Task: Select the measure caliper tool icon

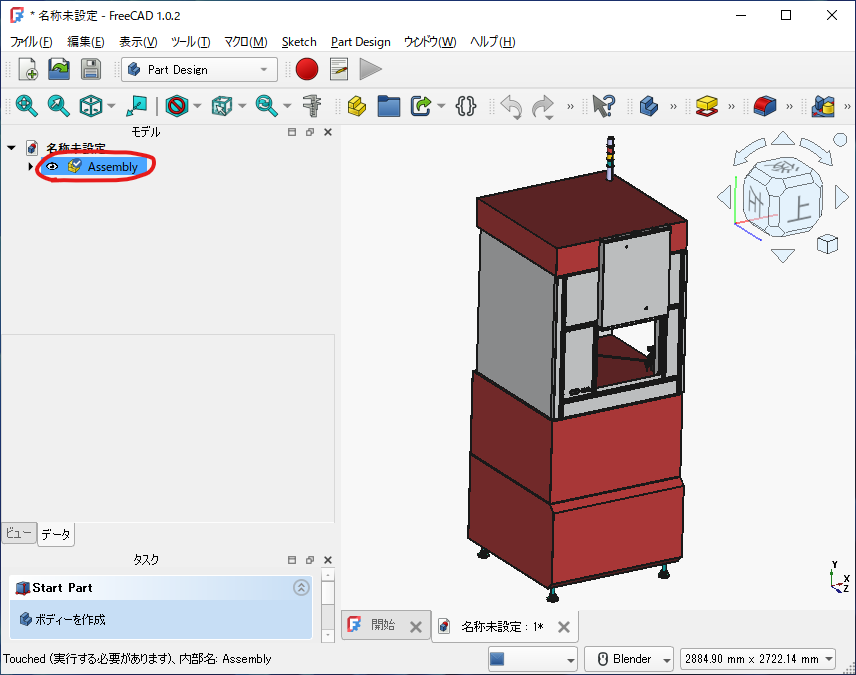Action: pos(311,106)
